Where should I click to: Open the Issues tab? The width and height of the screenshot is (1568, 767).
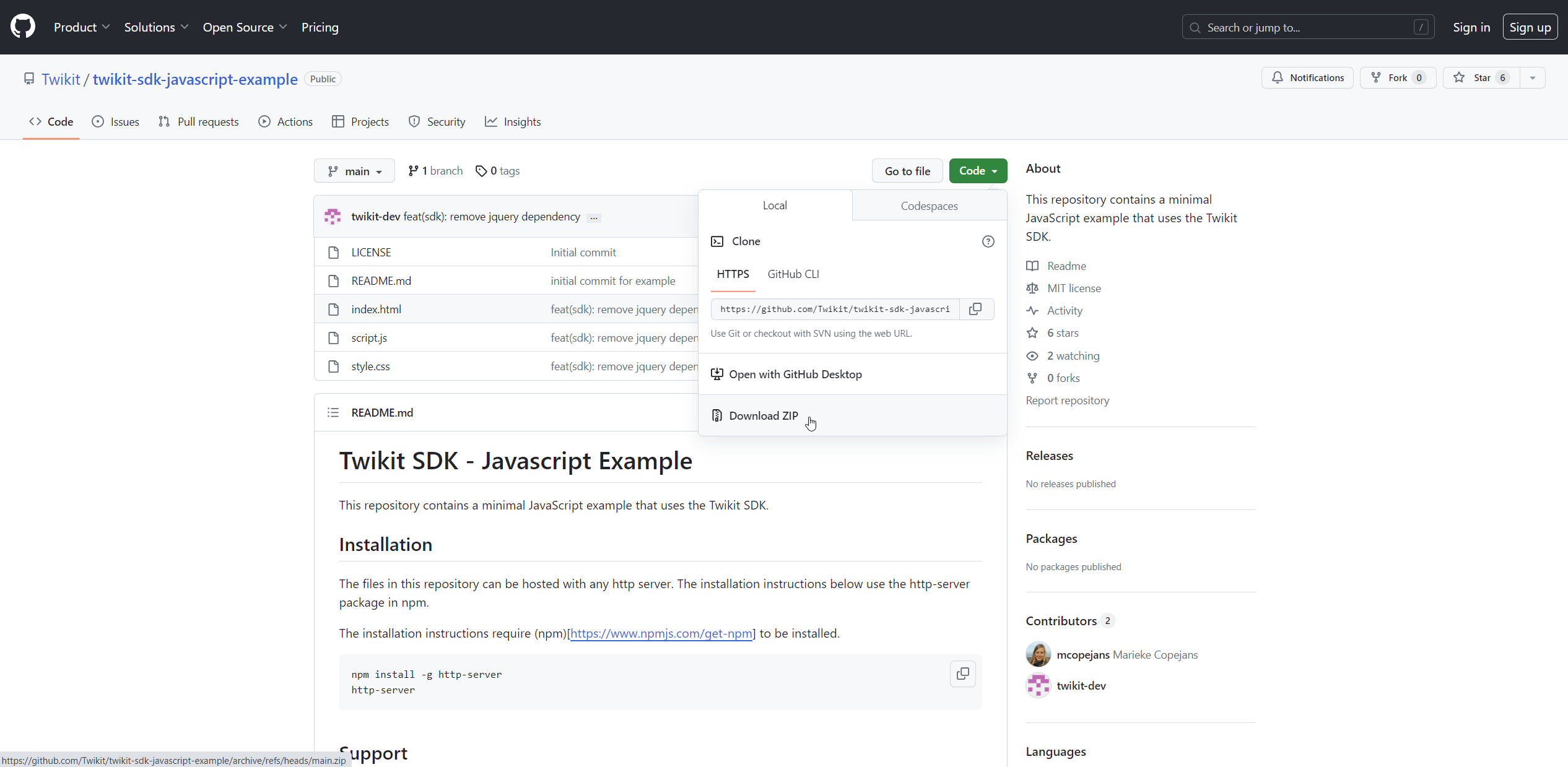pyautogui.click(x=116, y=122)
